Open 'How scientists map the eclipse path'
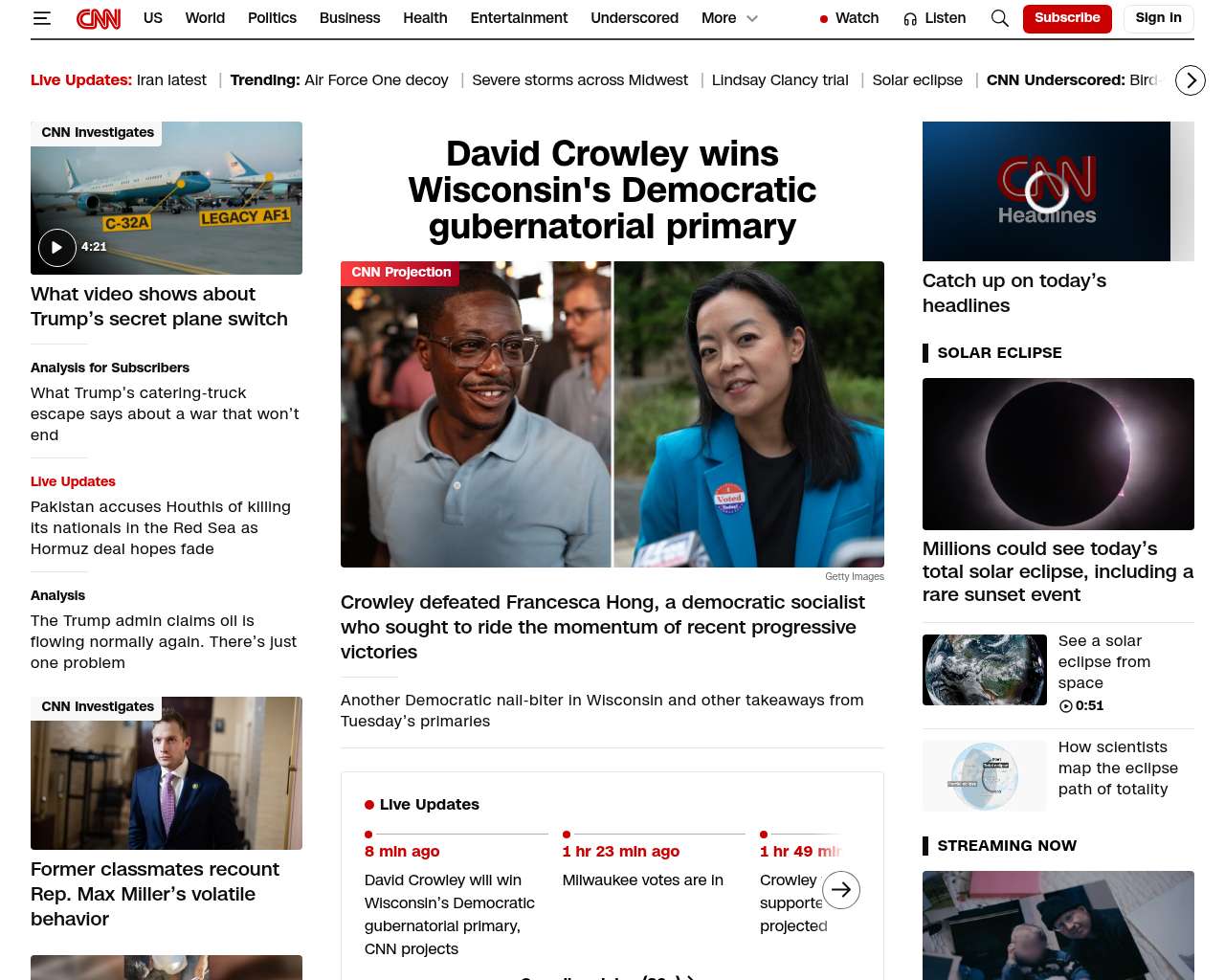This screenshot has height=980, width=1225. coord(1118,768)
